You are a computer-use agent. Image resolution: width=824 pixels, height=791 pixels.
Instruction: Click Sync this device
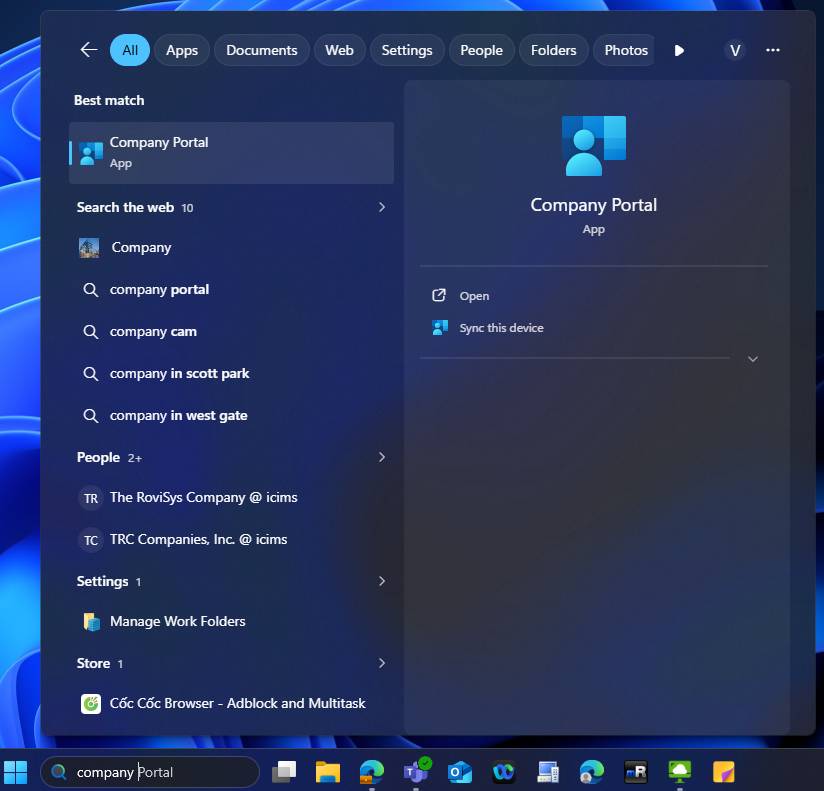(501, 328)
